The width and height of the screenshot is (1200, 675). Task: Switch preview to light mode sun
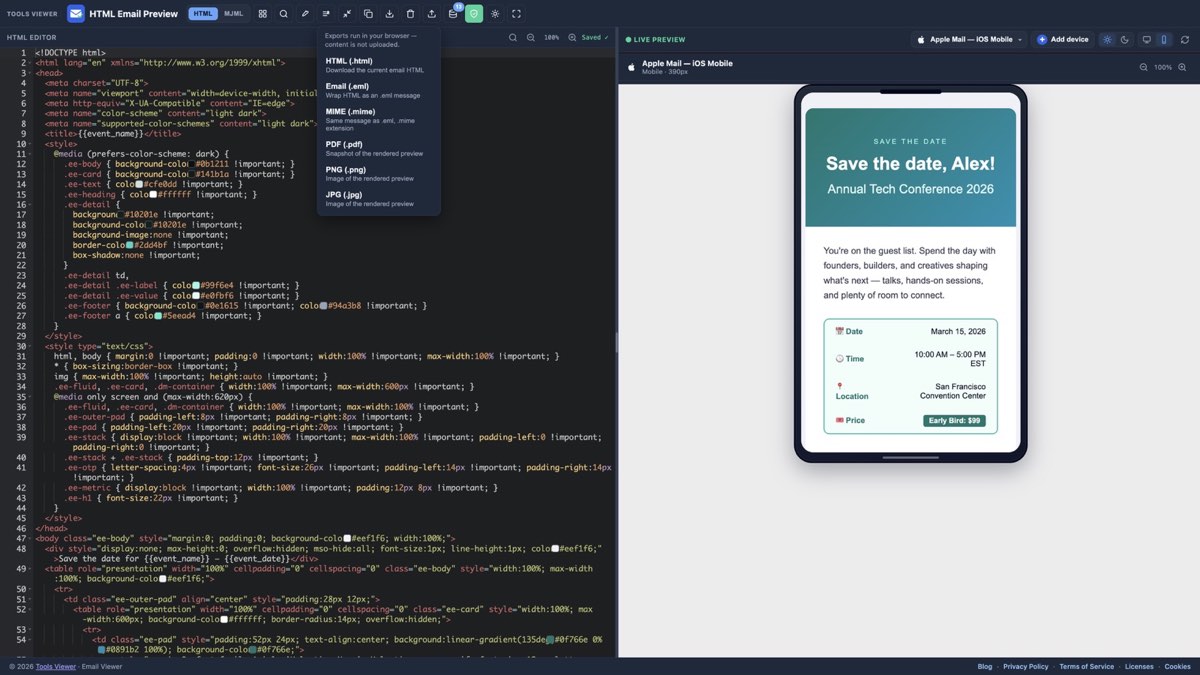(x=1107, y=40)
